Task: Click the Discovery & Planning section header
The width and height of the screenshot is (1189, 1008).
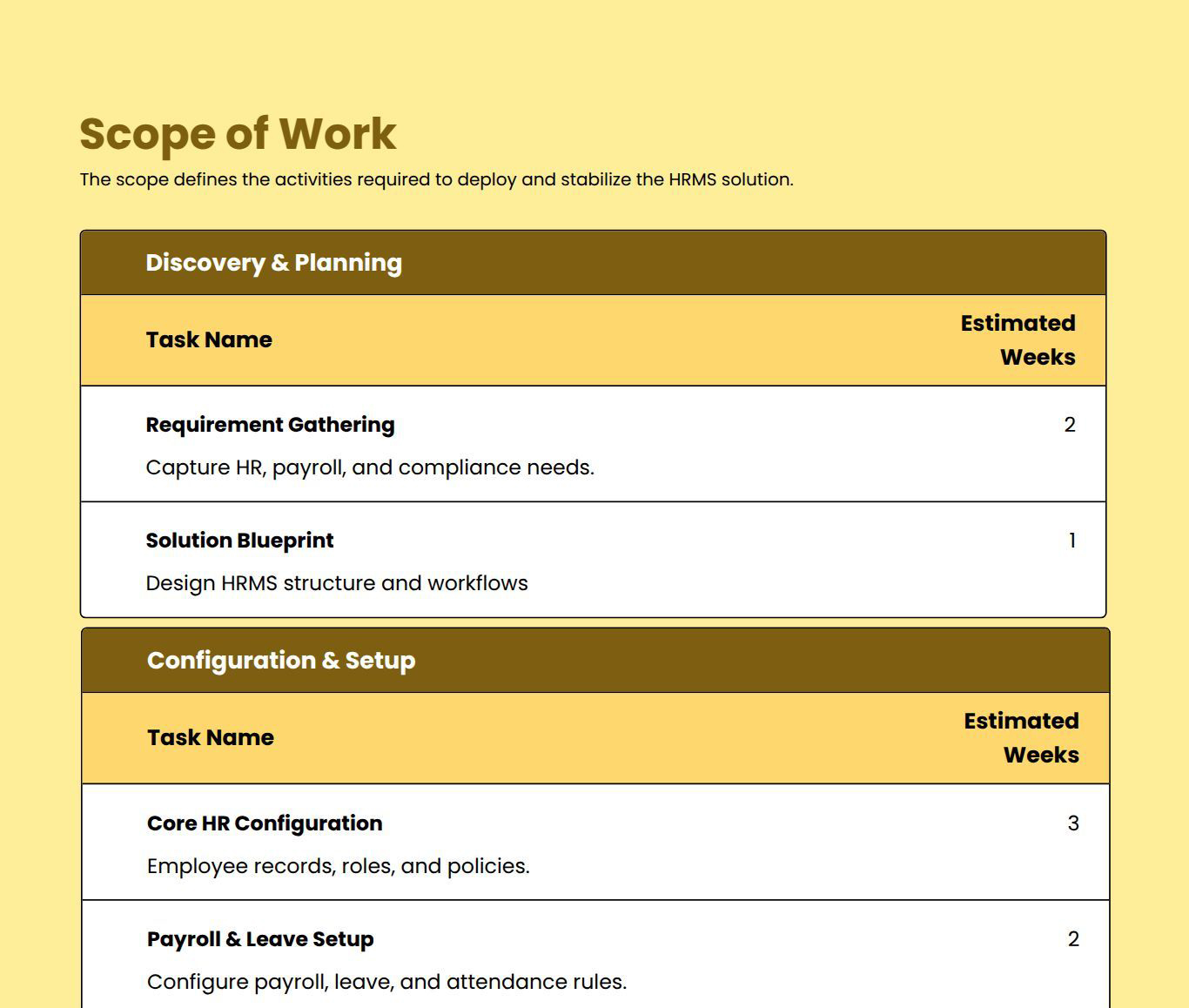Action: click(273, 263)
